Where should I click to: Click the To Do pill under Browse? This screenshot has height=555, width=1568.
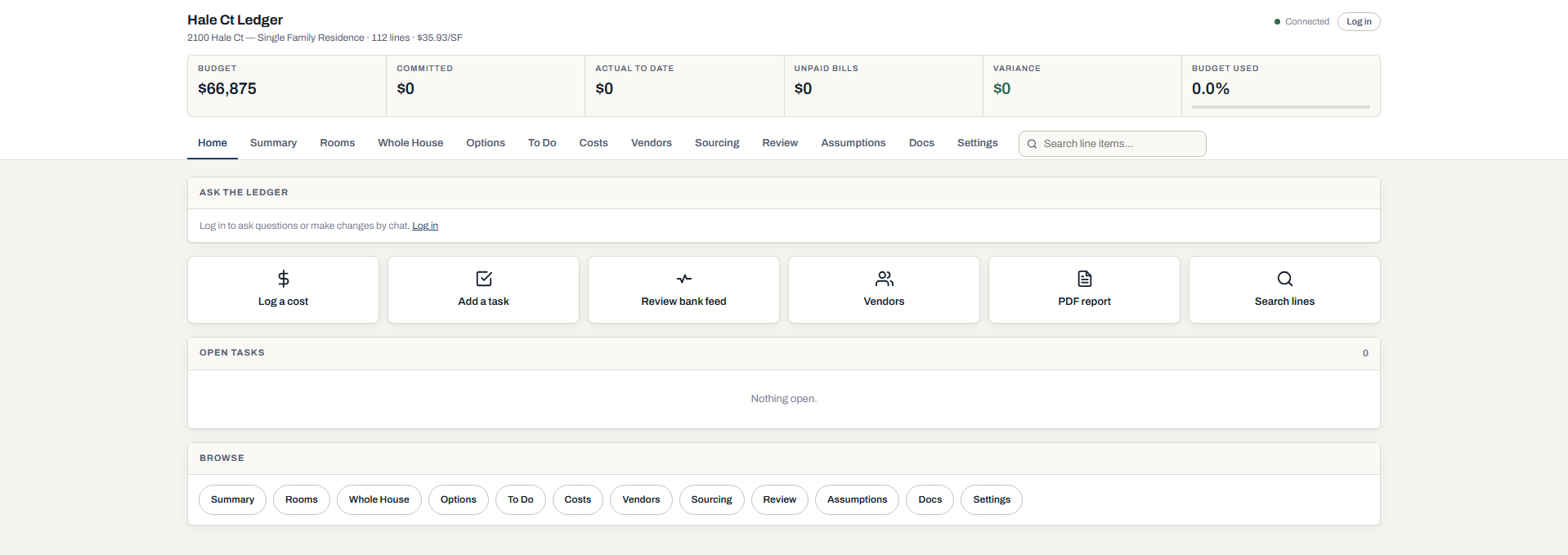click(x=521, y=499)
